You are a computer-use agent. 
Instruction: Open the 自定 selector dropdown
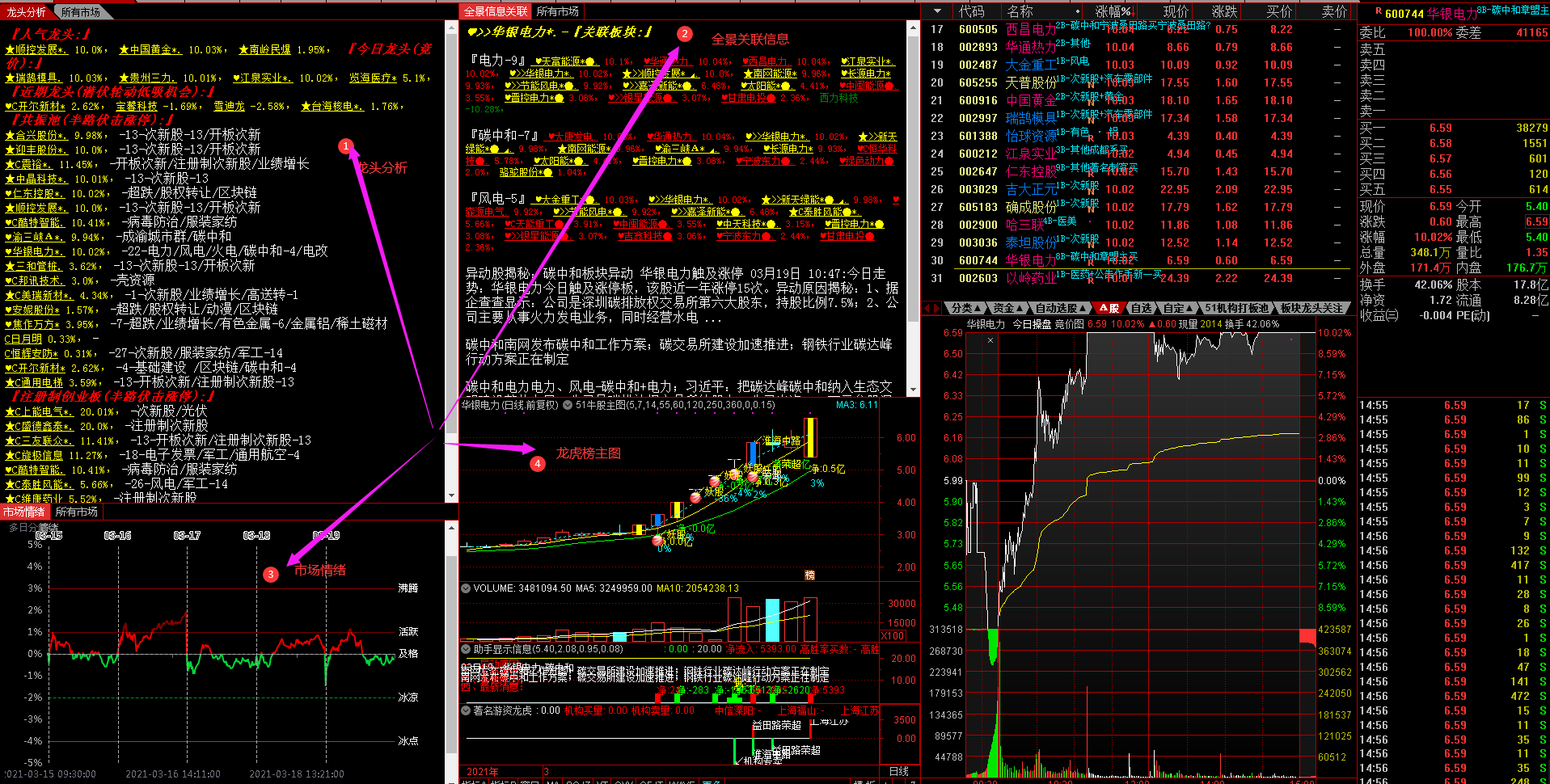click(1177, 308)
